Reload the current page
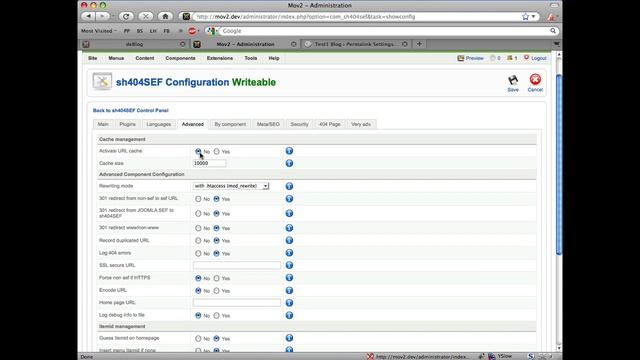 click(126, 16)
